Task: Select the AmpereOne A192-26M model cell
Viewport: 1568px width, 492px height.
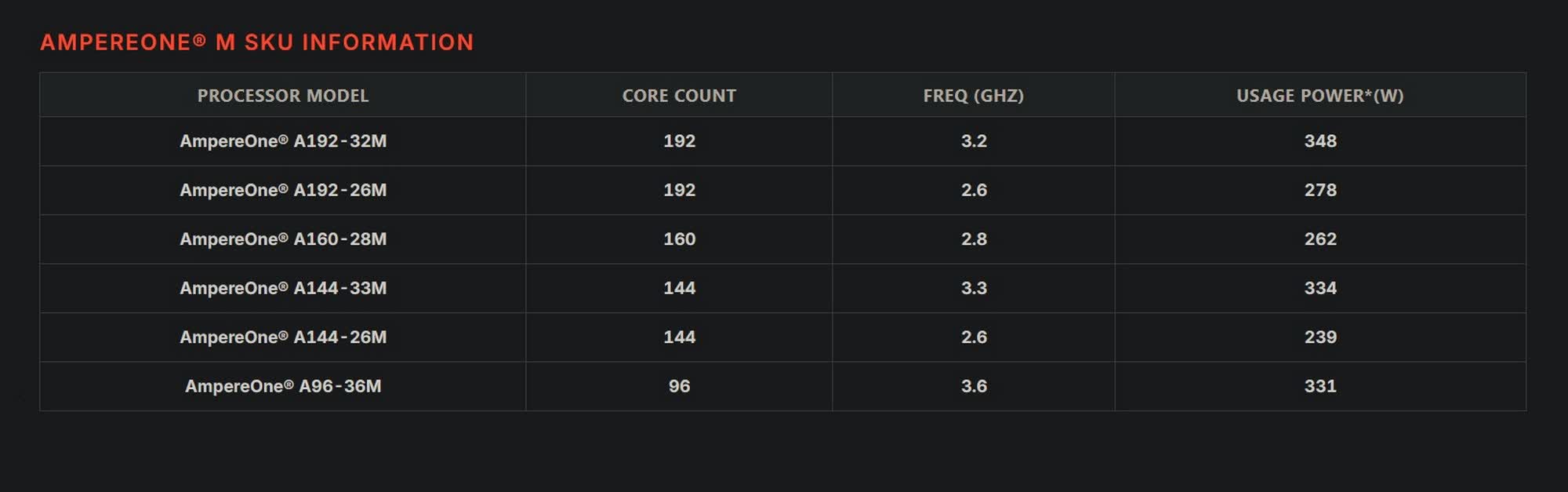Action: 283,190
